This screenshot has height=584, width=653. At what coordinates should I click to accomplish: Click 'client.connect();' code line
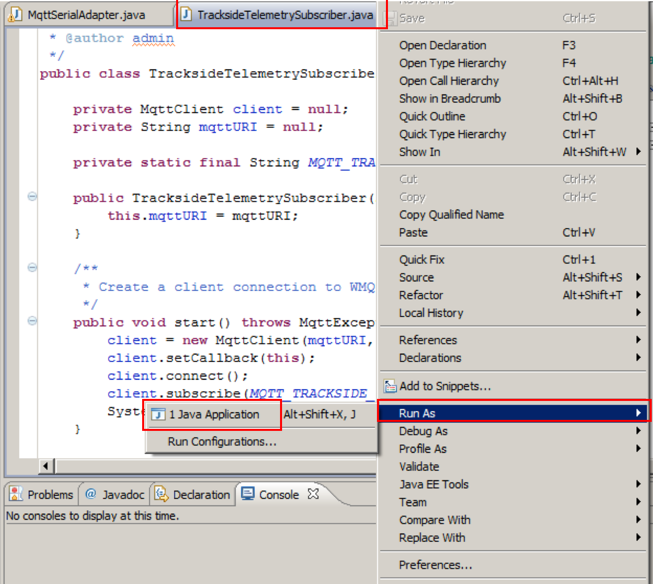(x=177, y=376)
